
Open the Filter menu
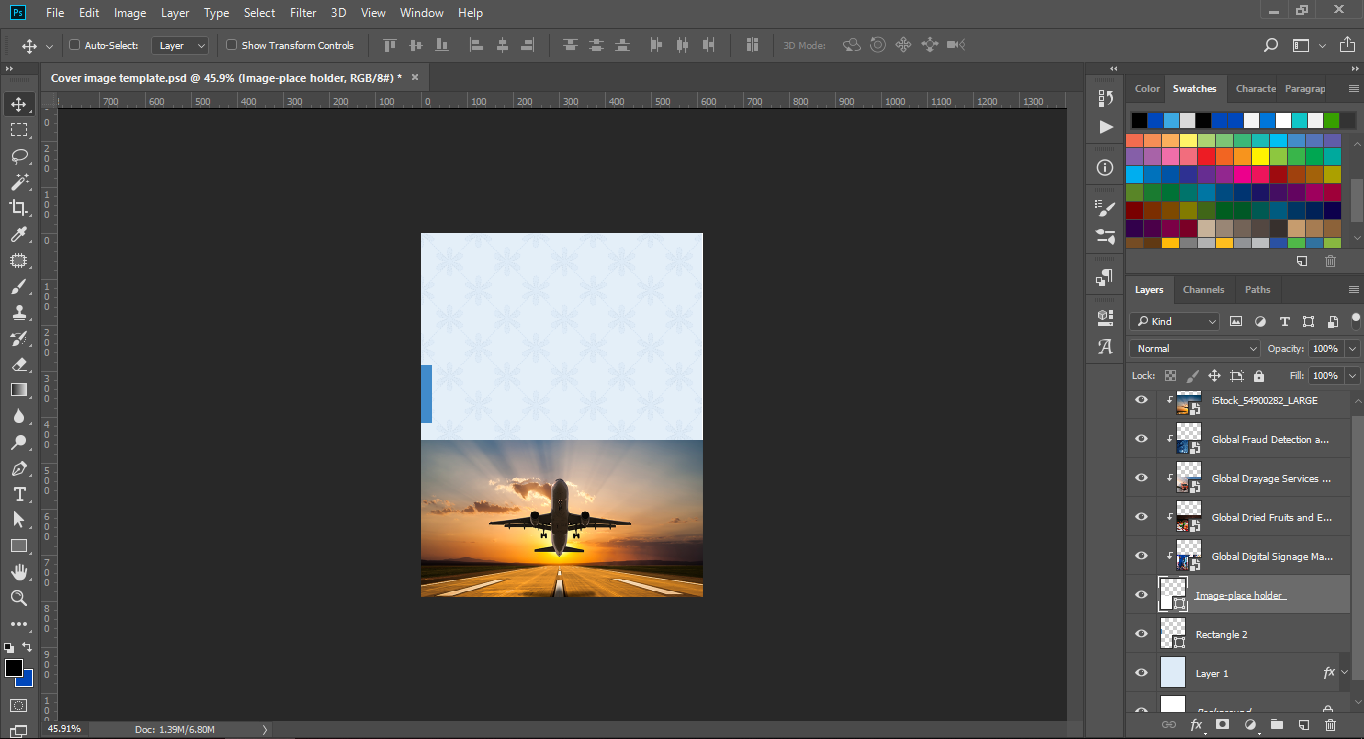[302, 12]
